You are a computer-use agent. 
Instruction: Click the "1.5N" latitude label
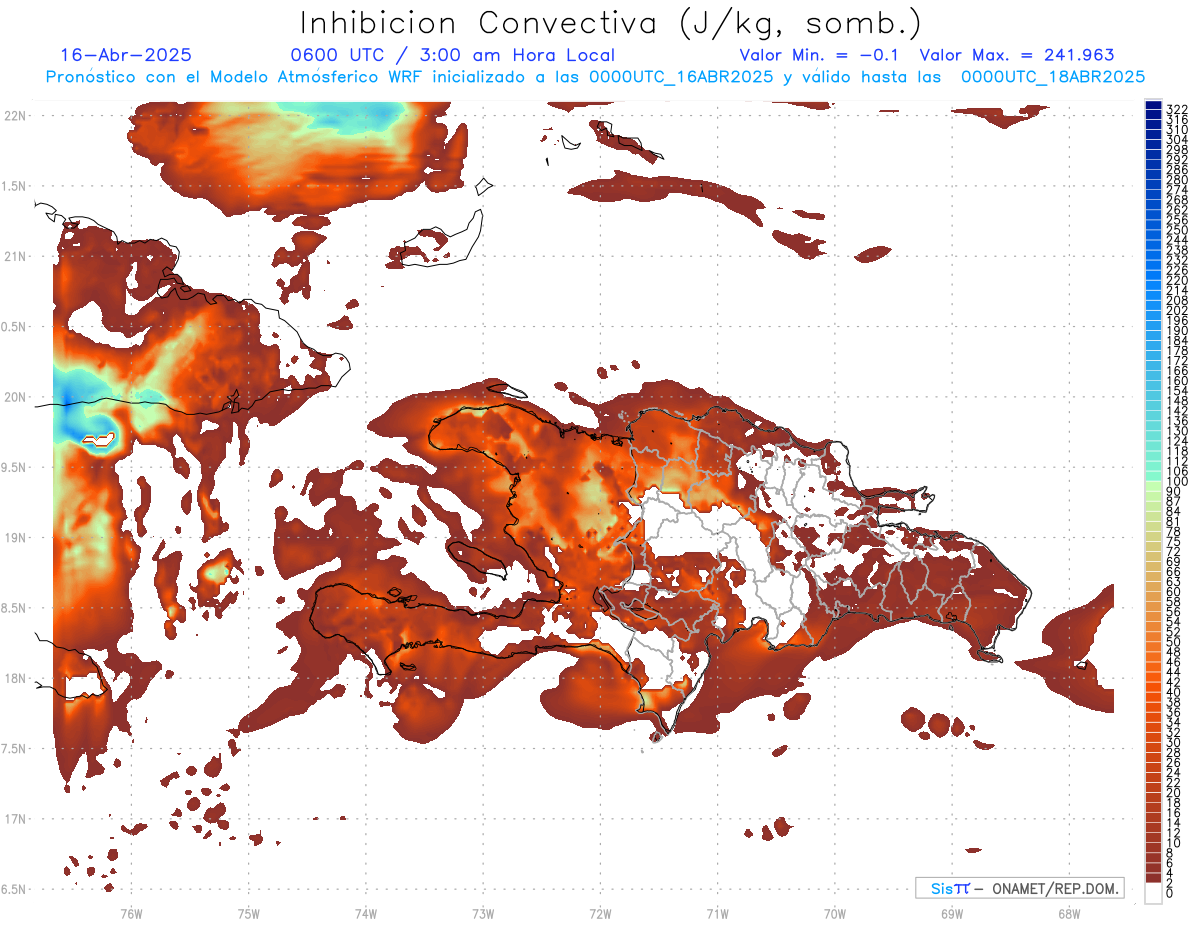pos(15,186)
